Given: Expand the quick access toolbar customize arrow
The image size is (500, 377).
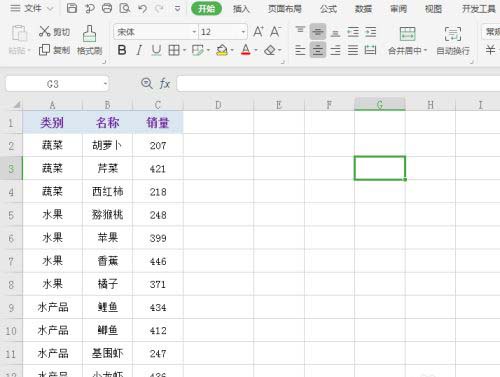Looking at the screenshot, I should click(178, 9).
